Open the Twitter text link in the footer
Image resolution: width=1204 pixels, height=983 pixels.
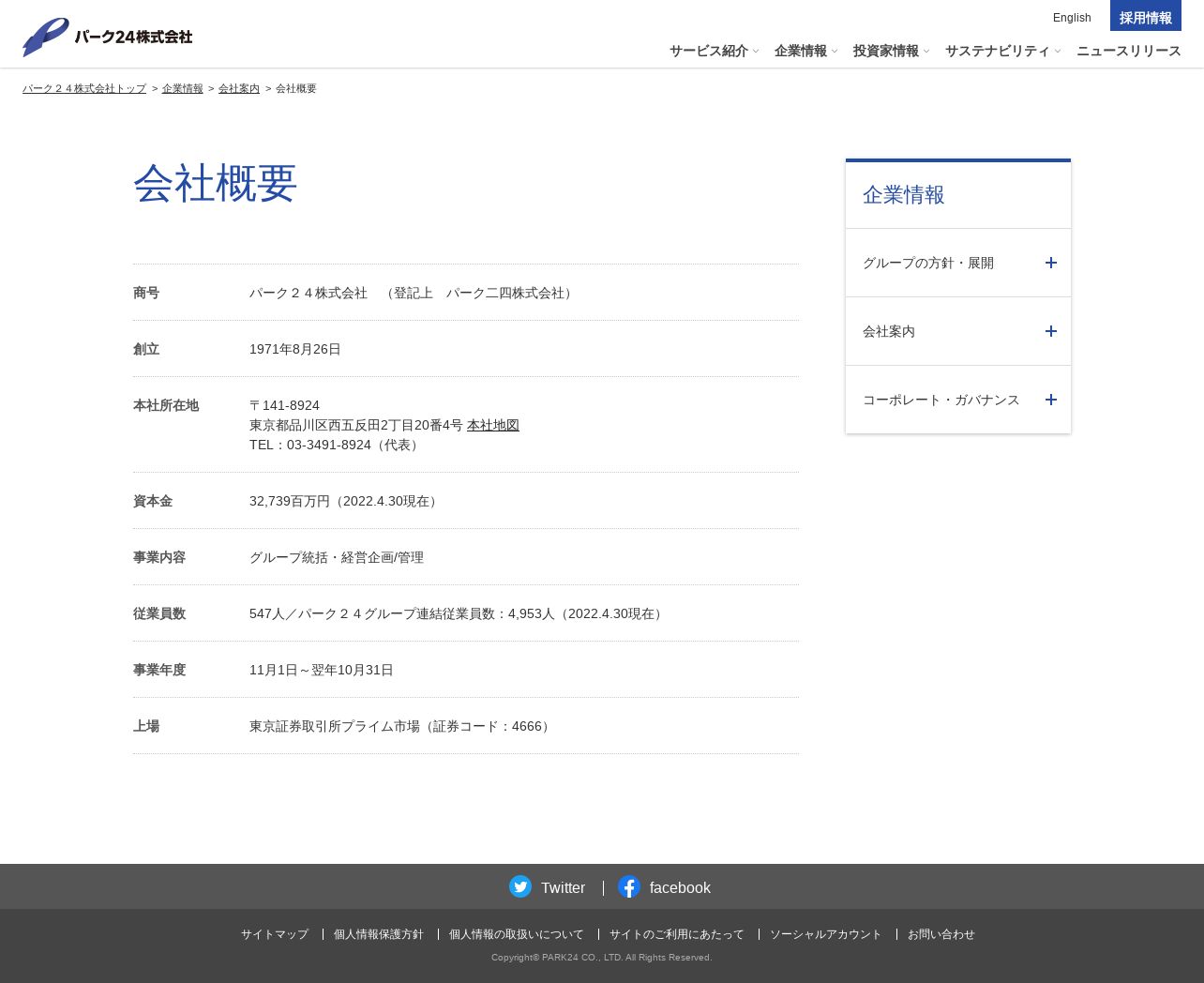[563, 887]
